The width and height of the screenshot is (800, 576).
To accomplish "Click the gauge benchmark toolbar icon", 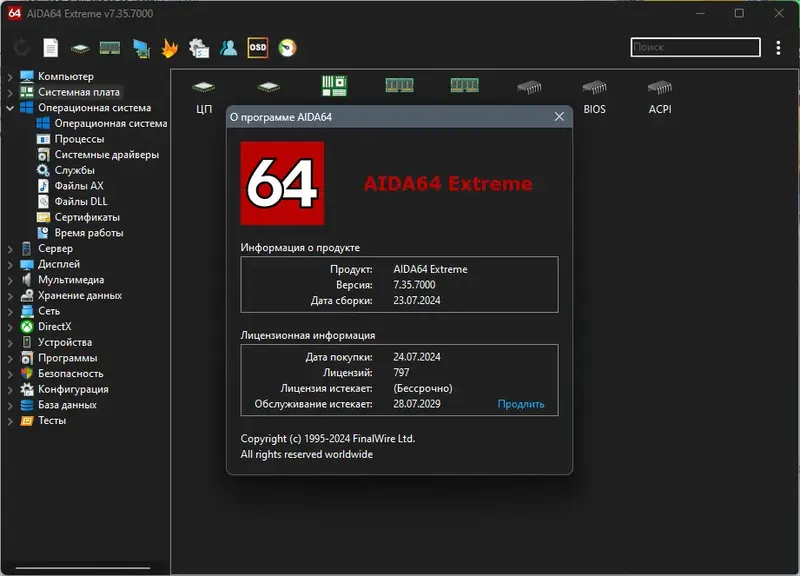I will tap(287, 48).
